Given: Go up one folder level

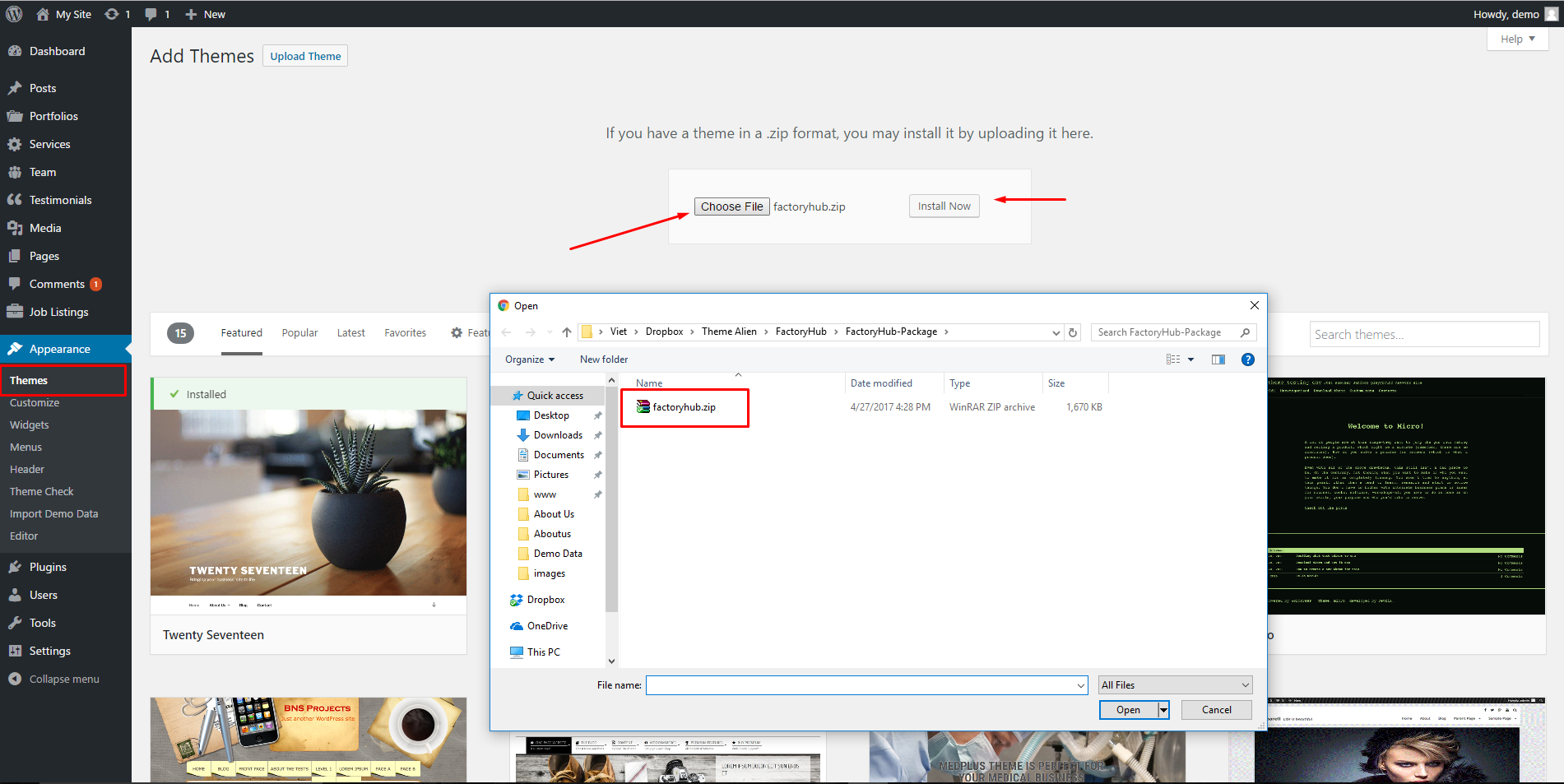Looking at the screenshot, I should (566, 332).
